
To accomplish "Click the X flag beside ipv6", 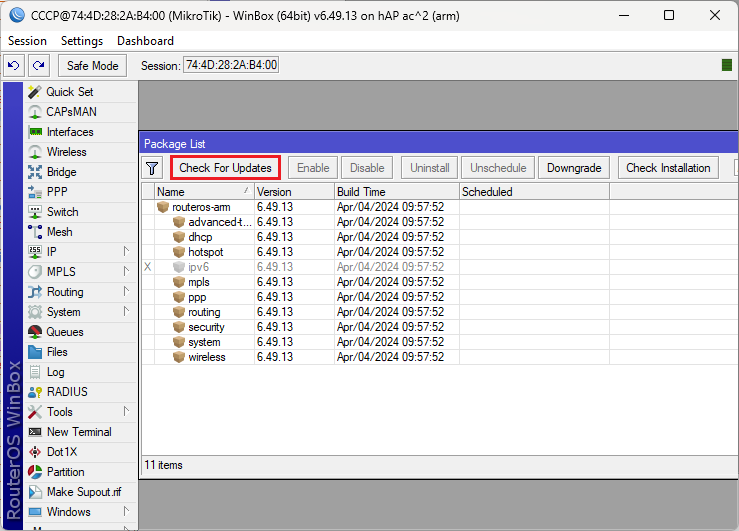I will 148,267.
